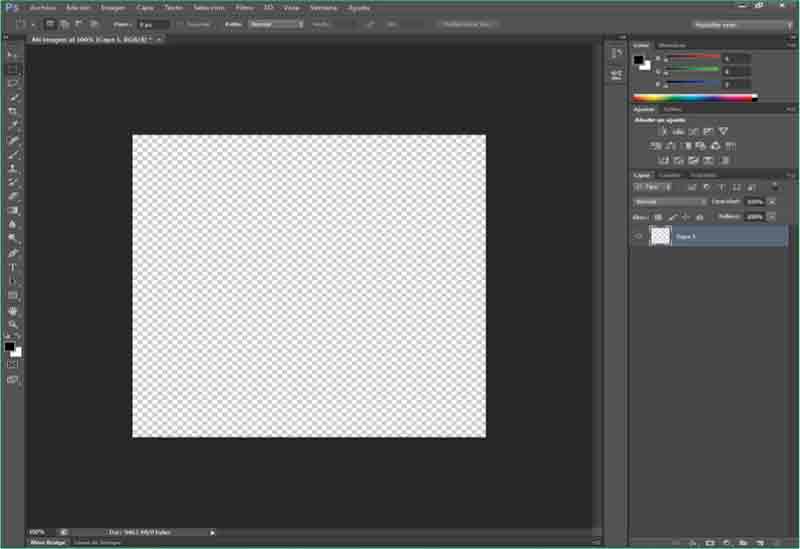This screenshot has width=800, height=549.
Task: Select the Move tool
Action: (x=13, y=54)
